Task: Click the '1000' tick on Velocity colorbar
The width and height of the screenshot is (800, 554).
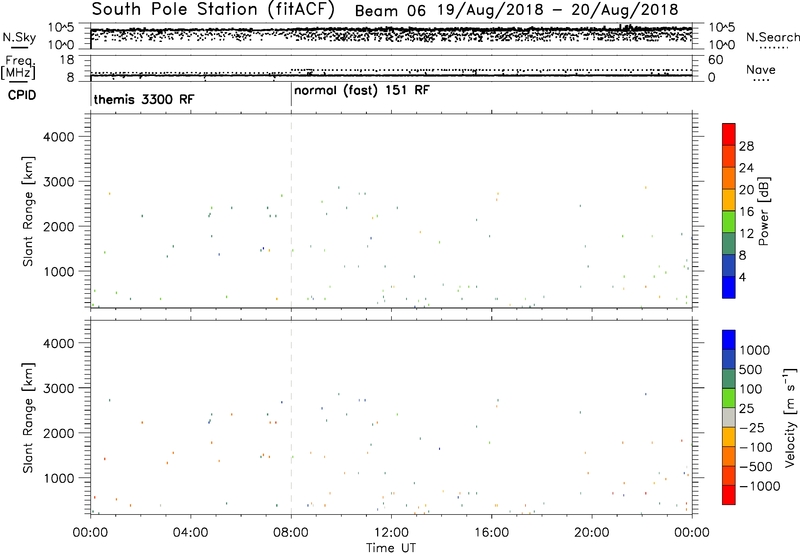Action: [x=754, y=350]
